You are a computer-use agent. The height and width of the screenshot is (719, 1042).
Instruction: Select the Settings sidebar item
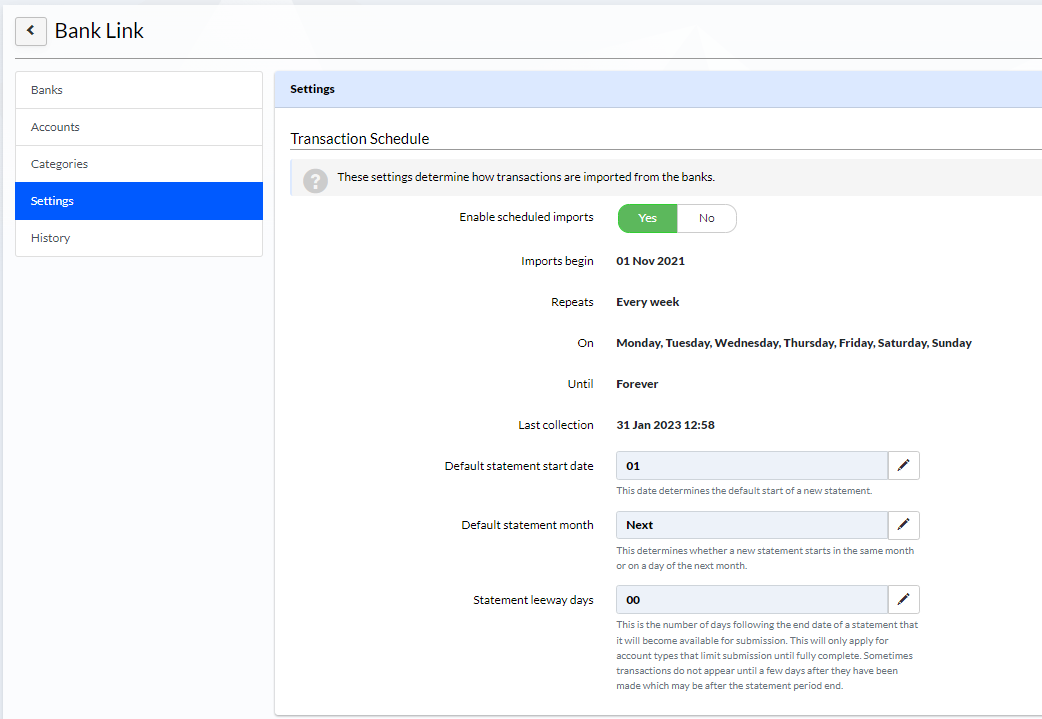[x=139, y=201]
